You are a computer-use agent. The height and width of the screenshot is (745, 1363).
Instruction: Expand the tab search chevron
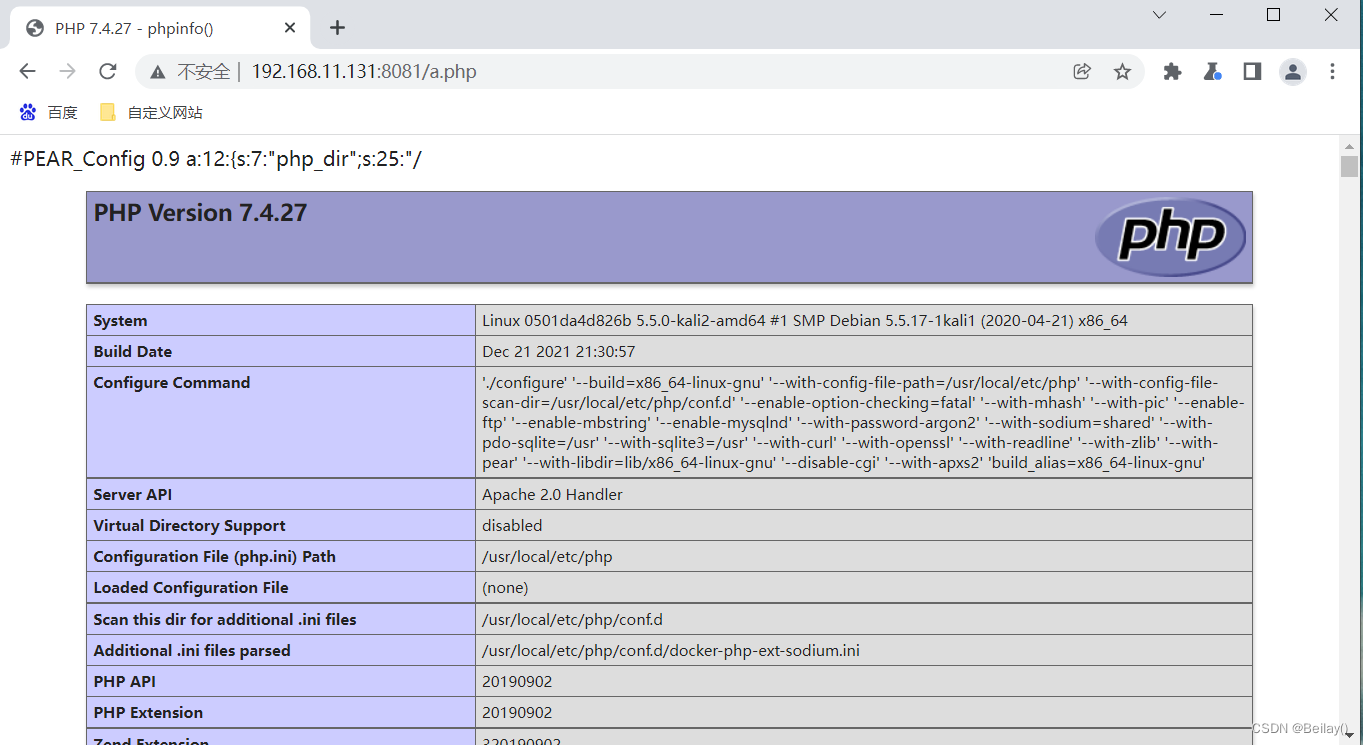[1159, 15]
